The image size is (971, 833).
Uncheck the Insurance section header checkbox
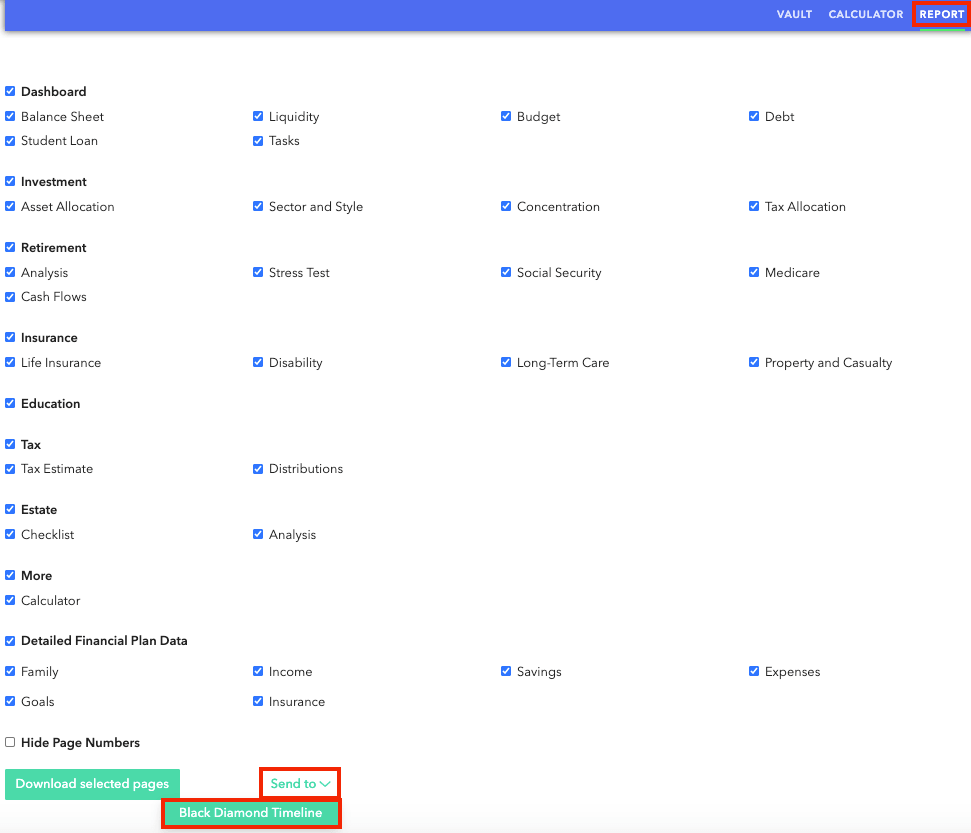[x=10, y=337]
